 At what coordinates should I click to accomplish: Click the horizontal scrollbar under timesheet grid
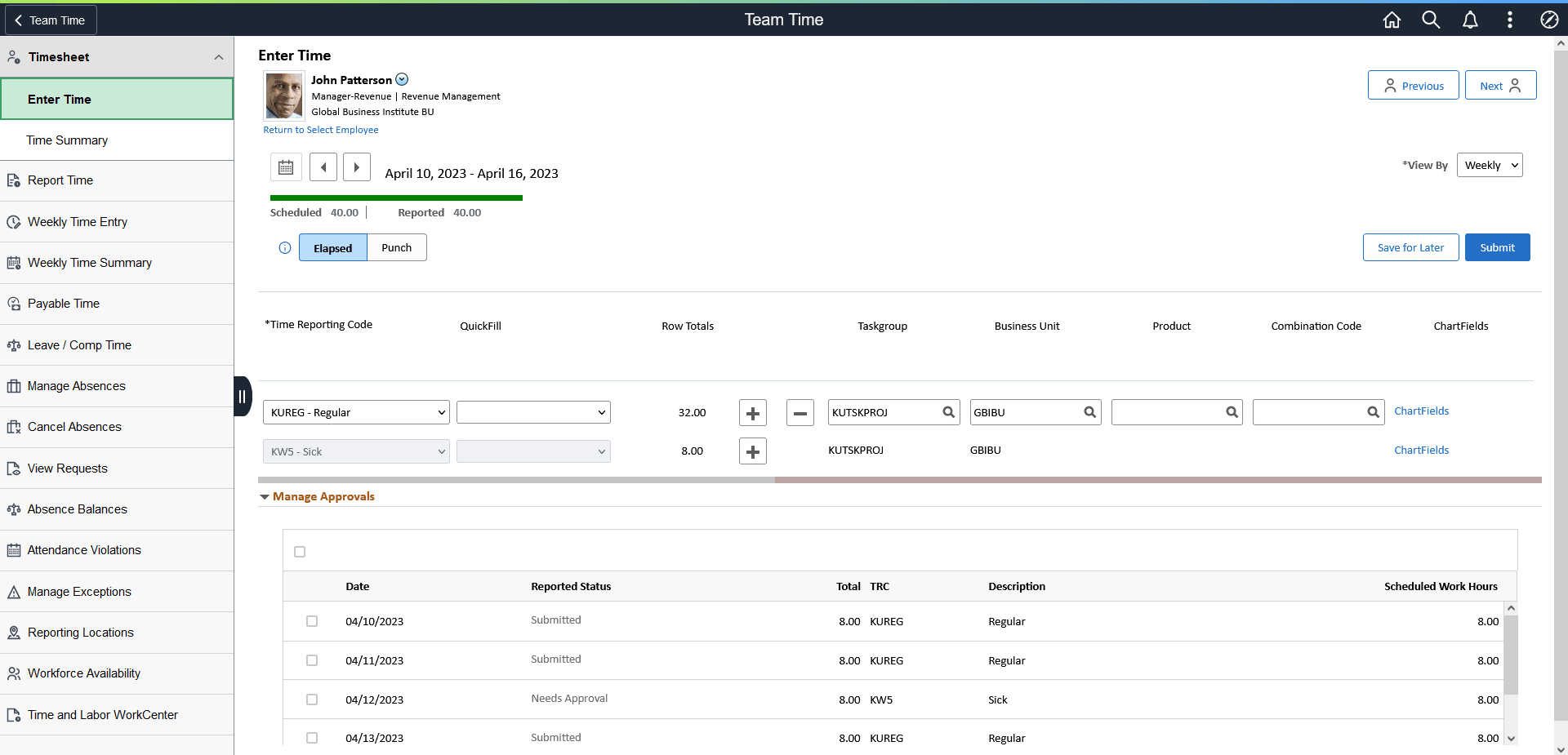click(x=516, y=480)
